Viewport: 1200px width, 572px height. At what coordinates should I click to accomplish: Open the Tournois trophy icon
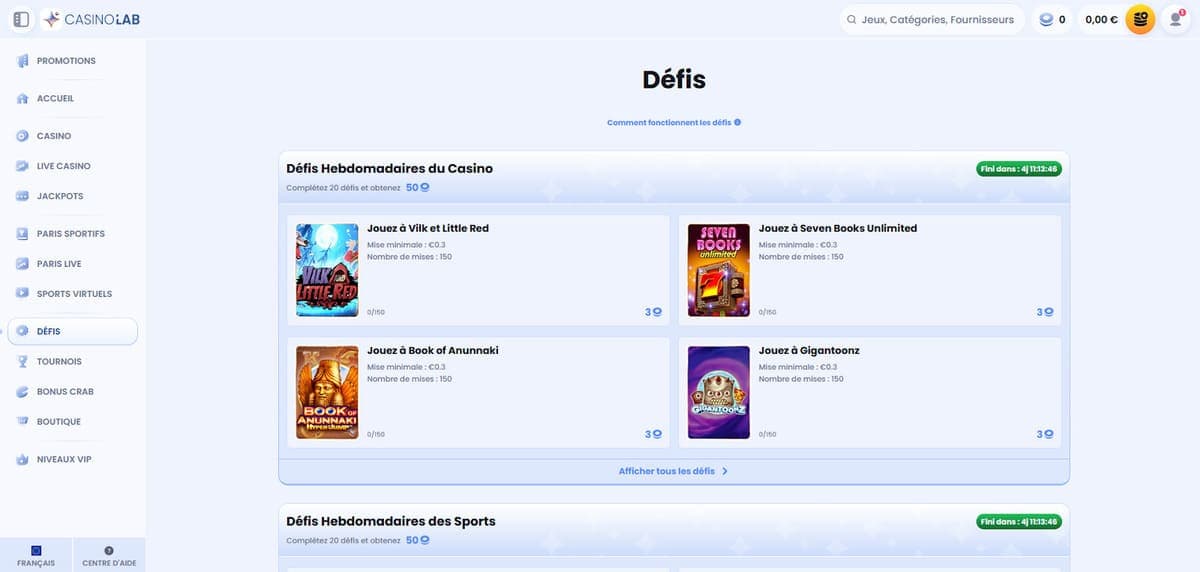coord(22,362)
